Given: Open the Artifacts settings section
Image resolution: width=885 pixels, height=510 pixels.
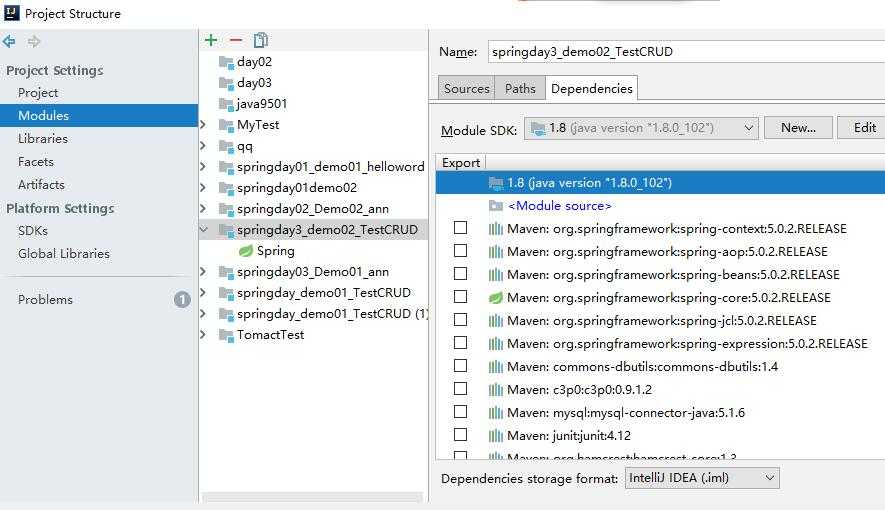Looking at the screenshot, I should pyautogui.click(x=41, y=184).
